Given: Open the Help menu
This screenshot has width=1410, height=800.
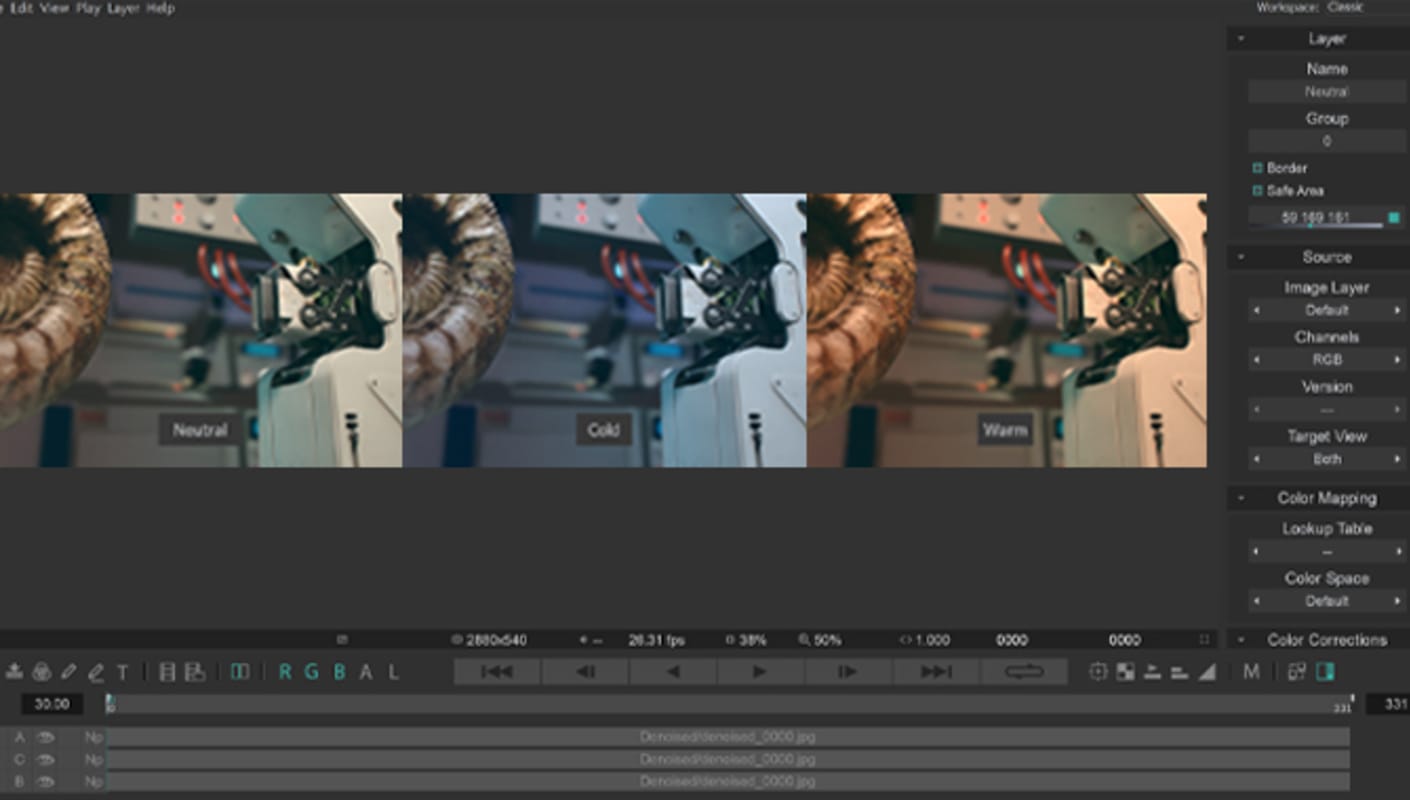Looking at the screenshot, I should (160, 8).
